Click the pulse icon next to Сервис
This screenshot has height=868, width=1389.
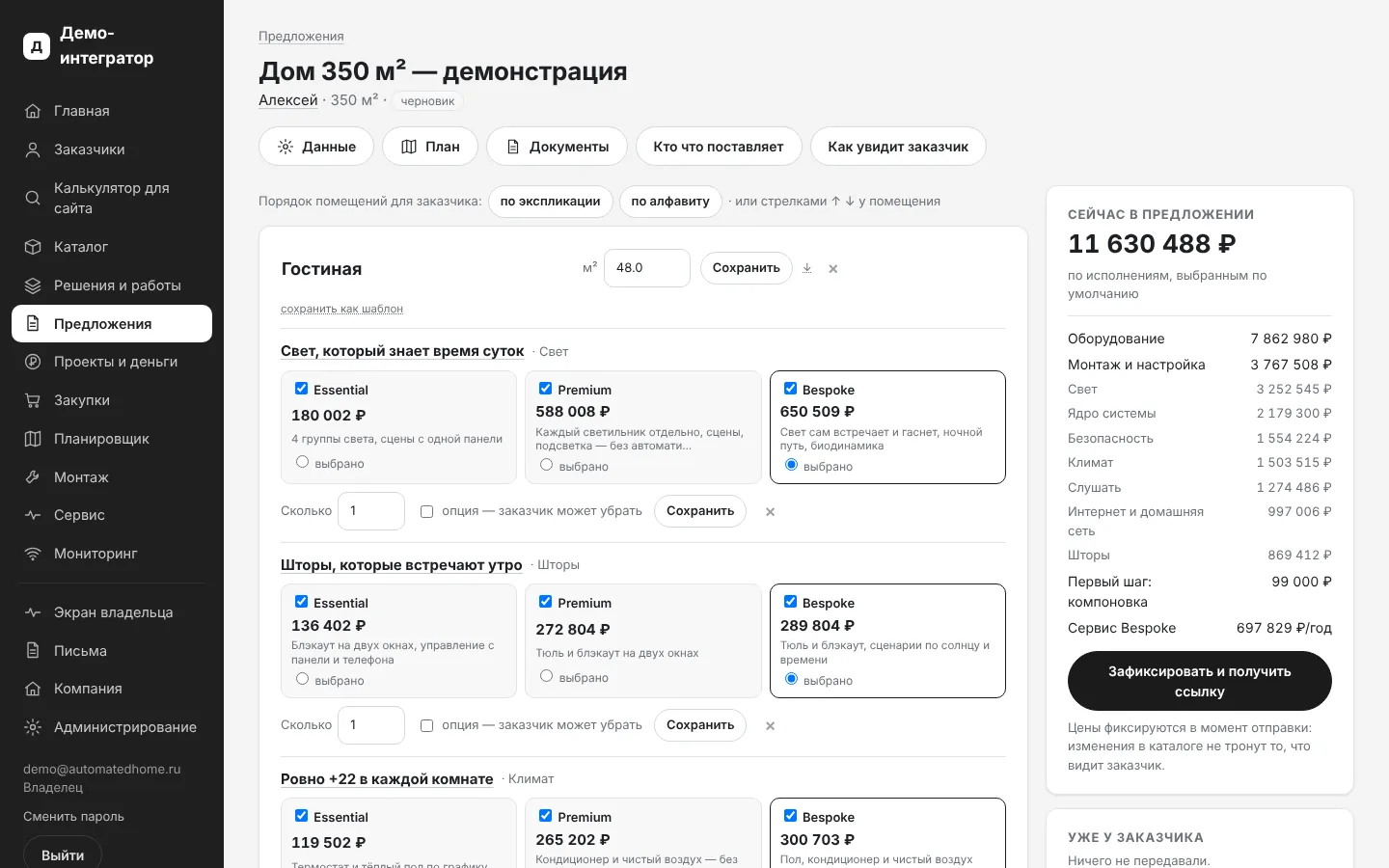click(x=33, y=515)
